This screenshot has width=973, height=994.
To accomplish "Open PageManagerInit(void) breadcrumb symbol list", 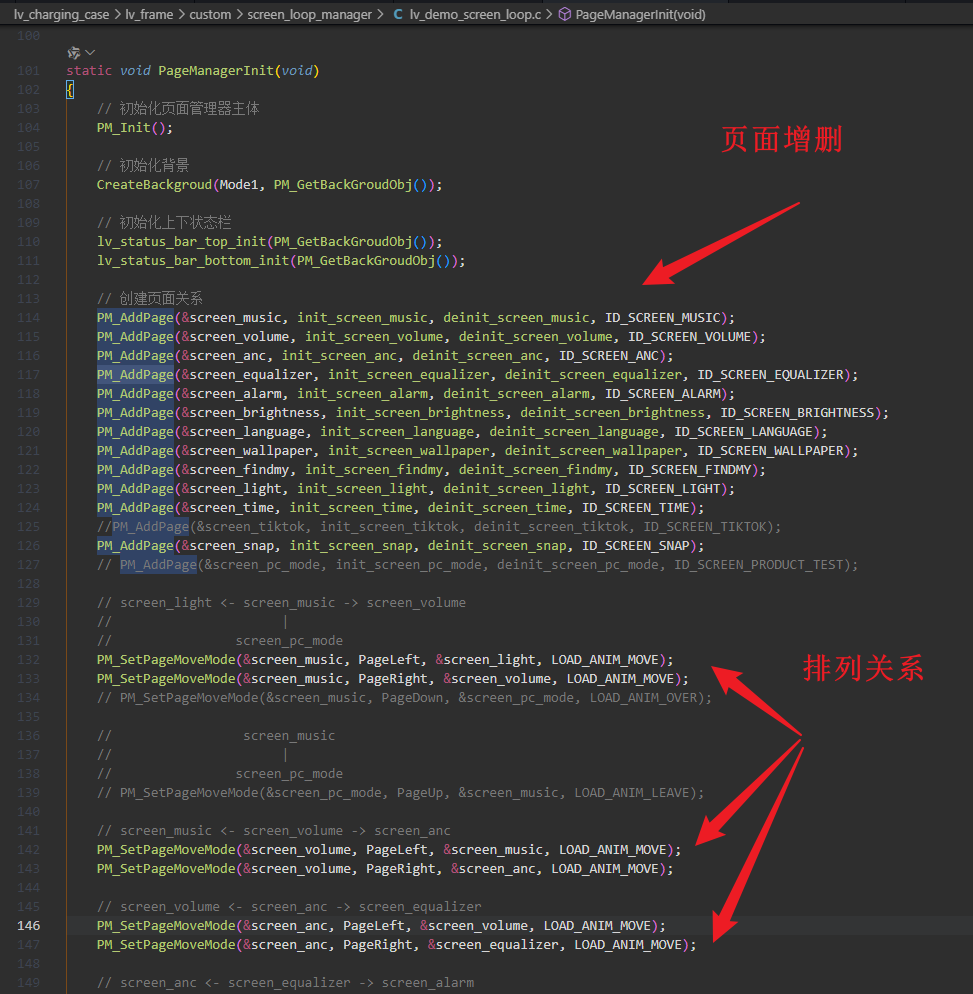I will coord(640,14).
